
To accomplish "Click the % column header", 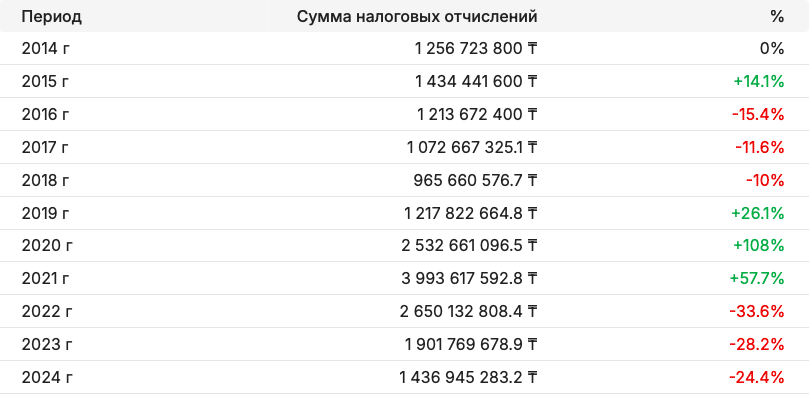I will point(777,16).
